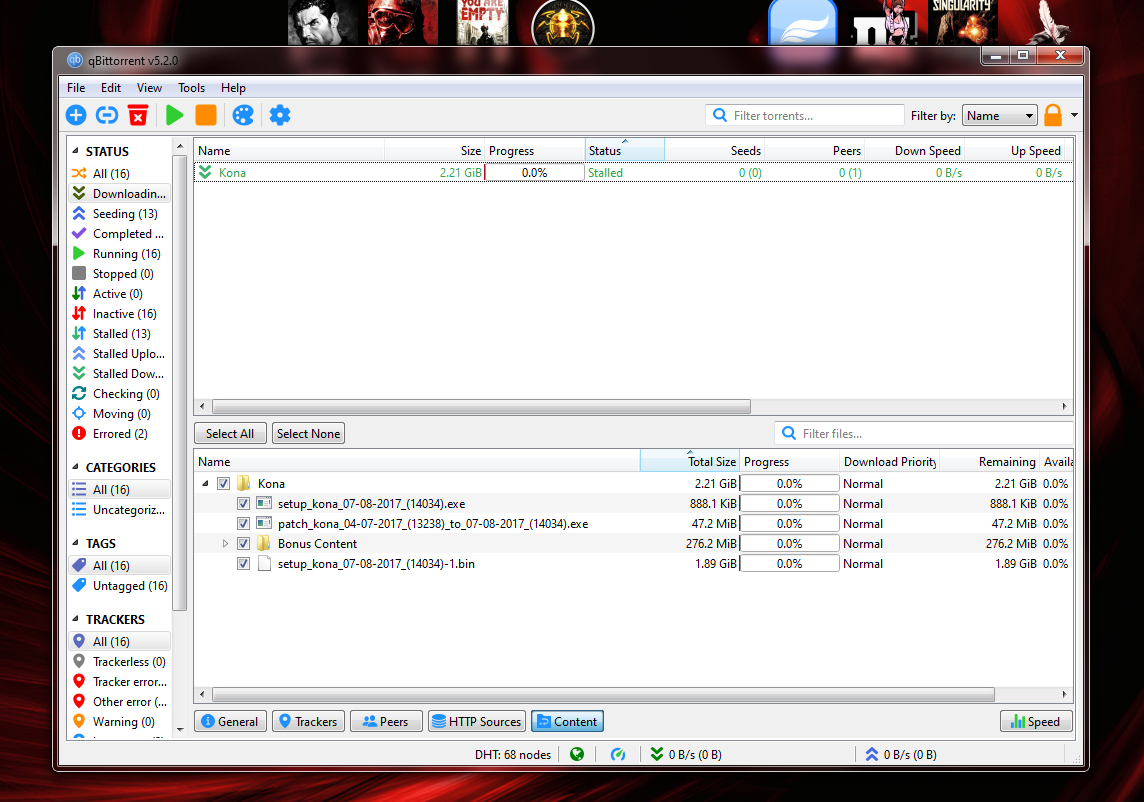Sort torrents by Status column header
The image size is (1144, 802).
[x=624, y=150]
